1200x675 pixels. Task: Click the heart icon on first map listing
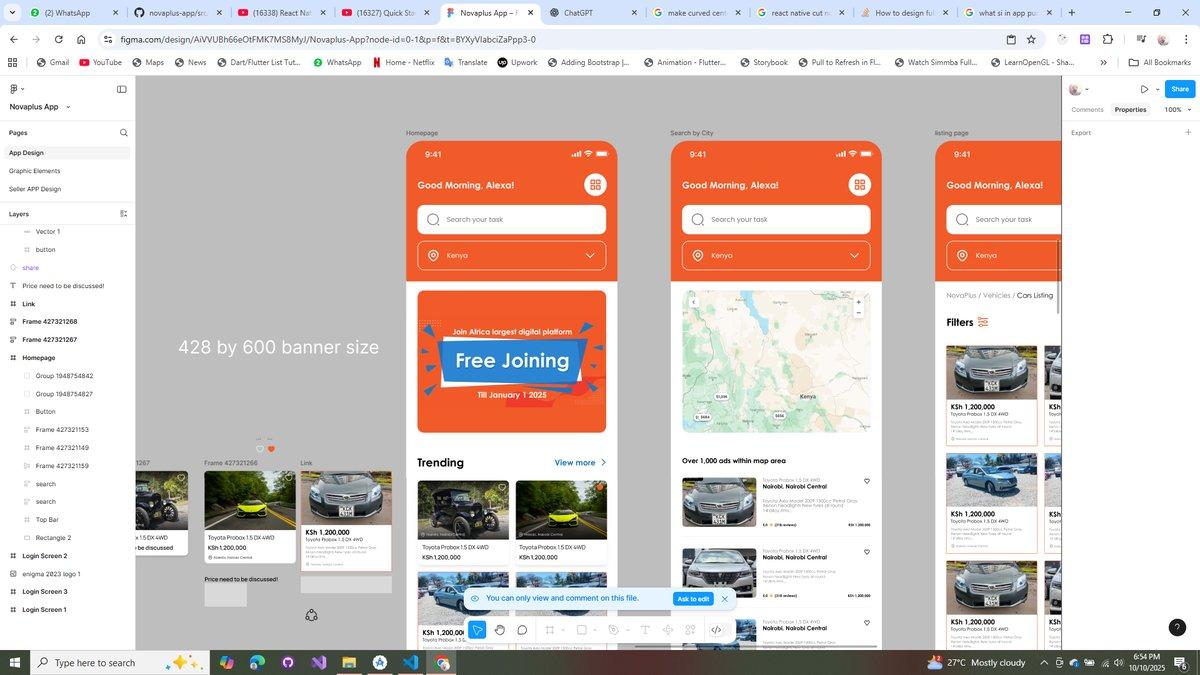tap(867, 481)
